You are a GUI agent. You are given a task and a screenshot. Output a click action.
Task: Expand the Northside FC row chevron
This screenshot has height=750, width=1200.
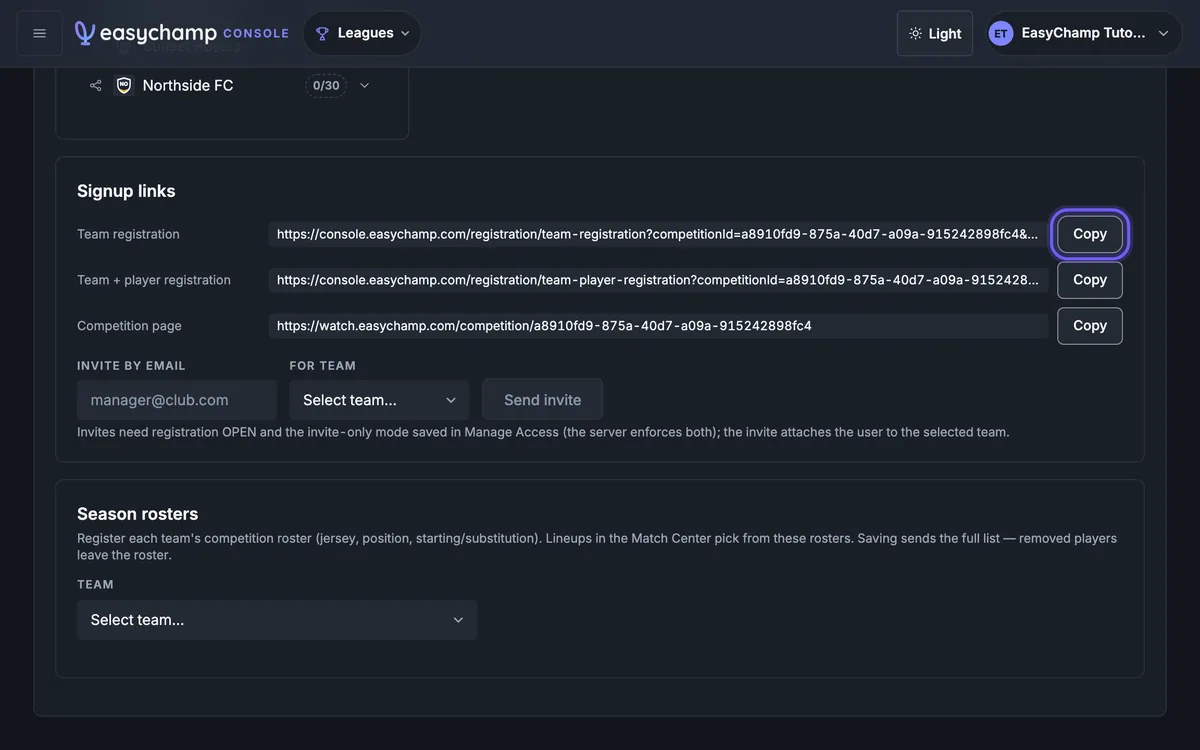[364, 85]
